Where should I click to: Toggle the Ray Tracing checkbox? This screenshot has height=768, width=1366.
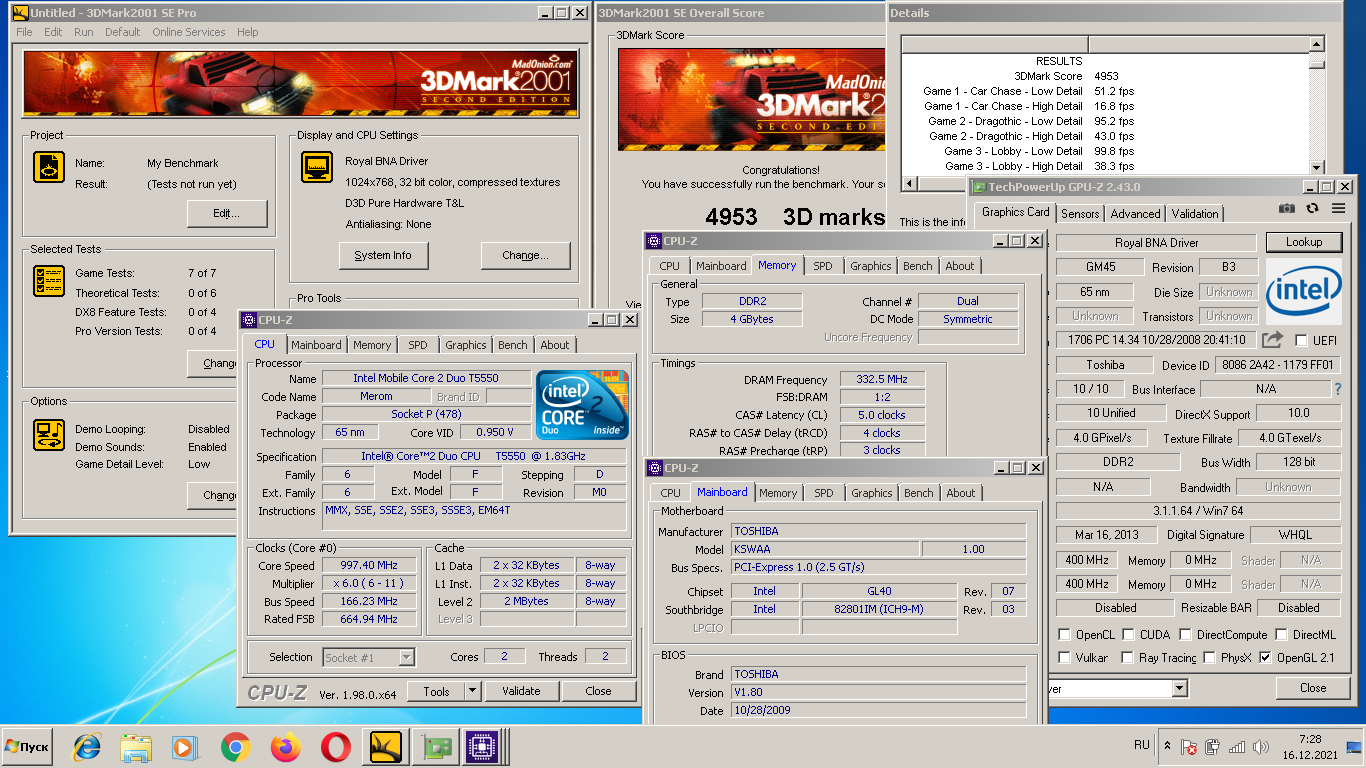point(1128,658)
